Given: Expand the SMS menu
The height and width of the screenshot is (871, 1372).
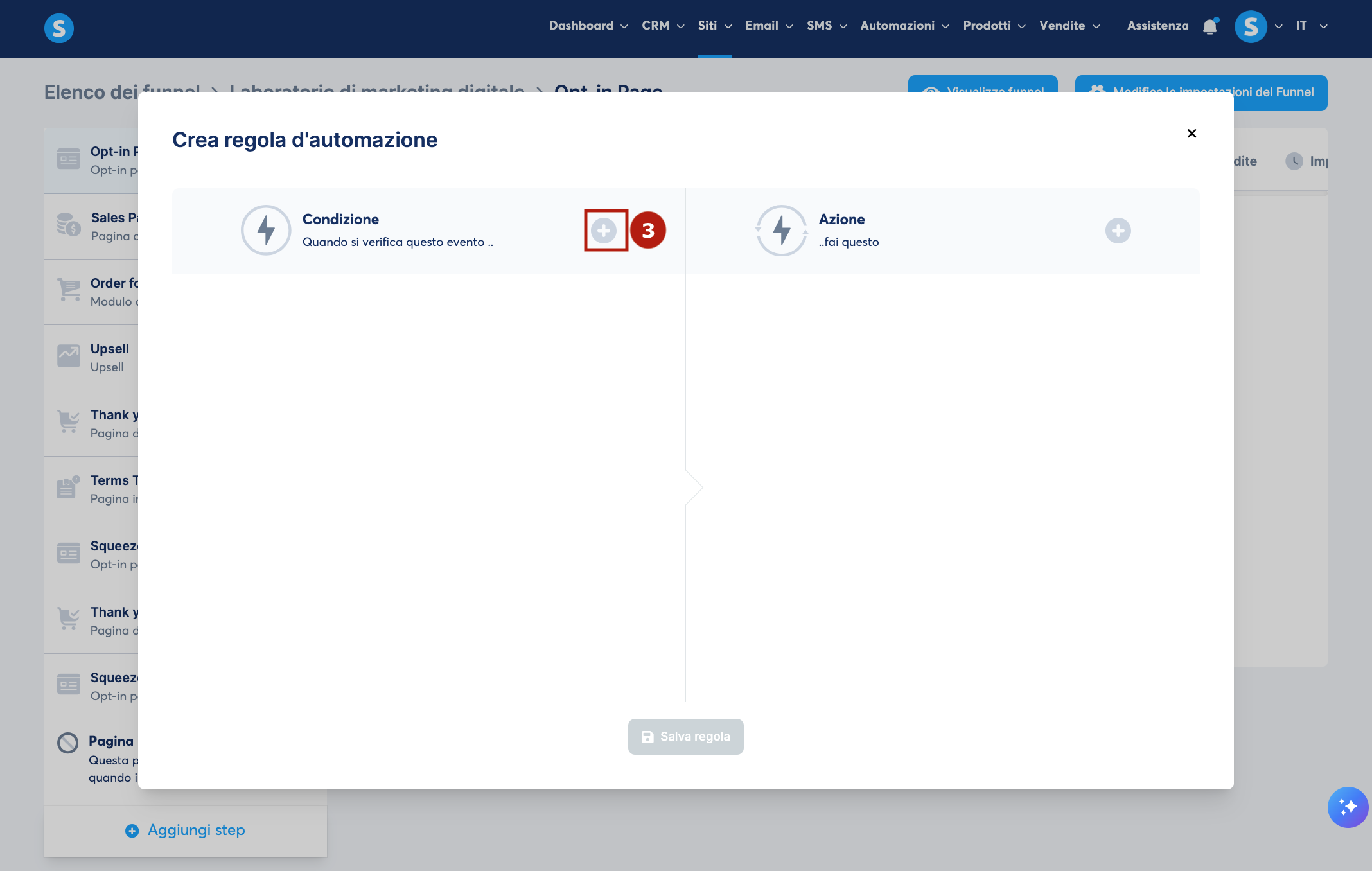Looking at the screenshot, I should 827,26.
